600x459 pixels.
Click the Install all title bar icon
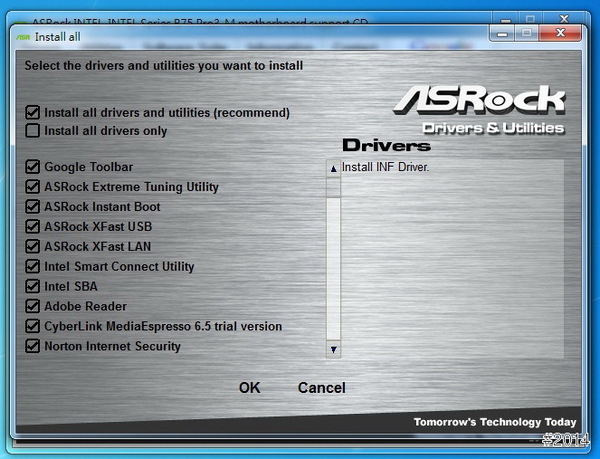22,37
